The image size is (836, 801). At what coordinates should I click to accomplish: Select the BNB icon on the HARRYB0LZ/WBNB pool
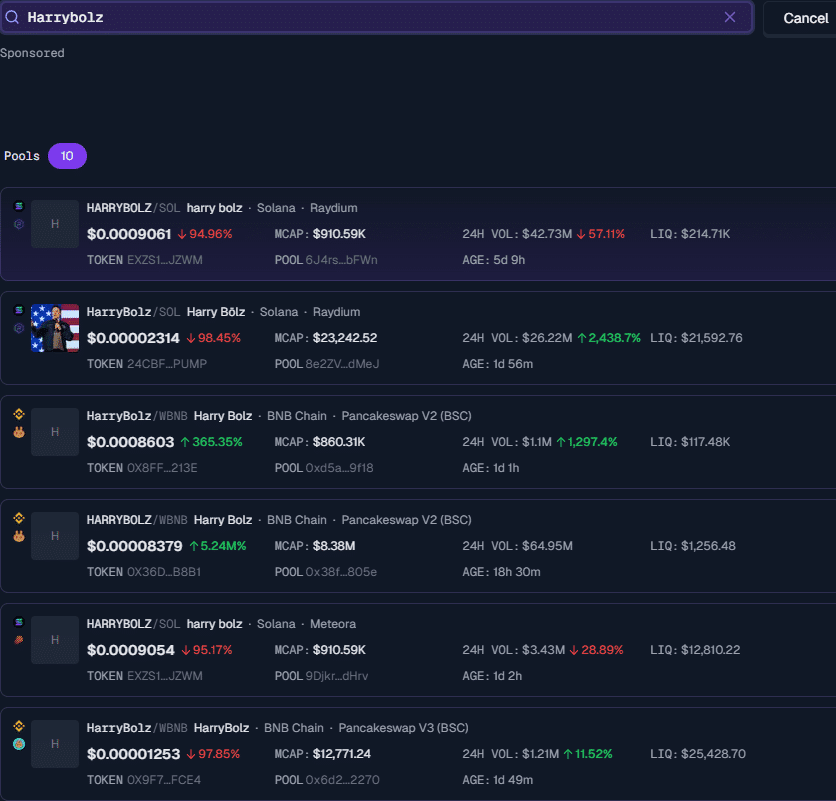[18, 519]
